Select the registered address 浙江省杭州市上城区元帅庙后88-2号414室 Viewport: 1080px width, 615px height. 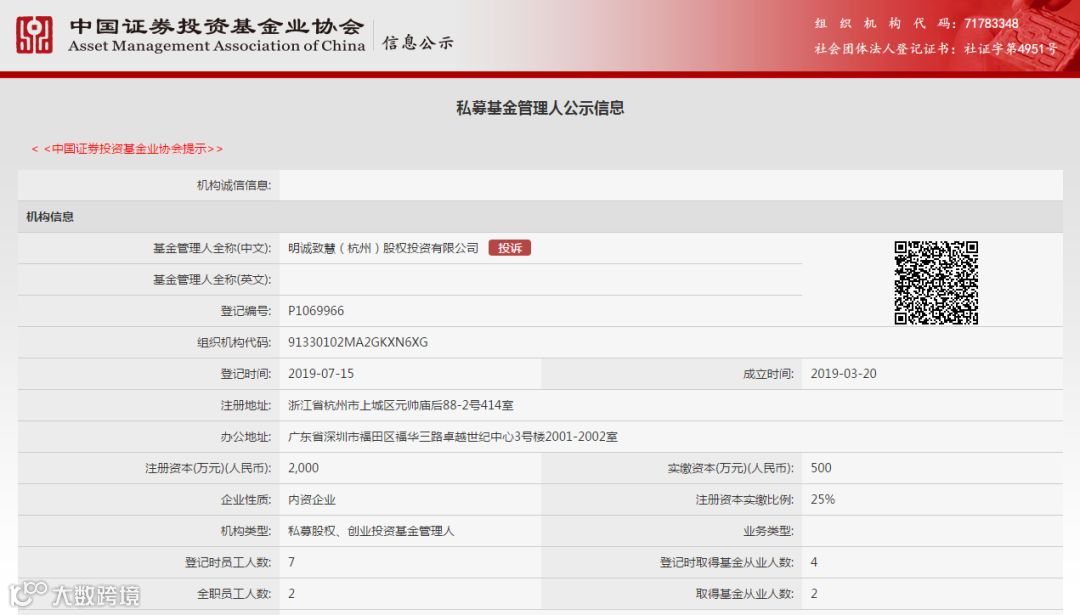coord(400,405)
